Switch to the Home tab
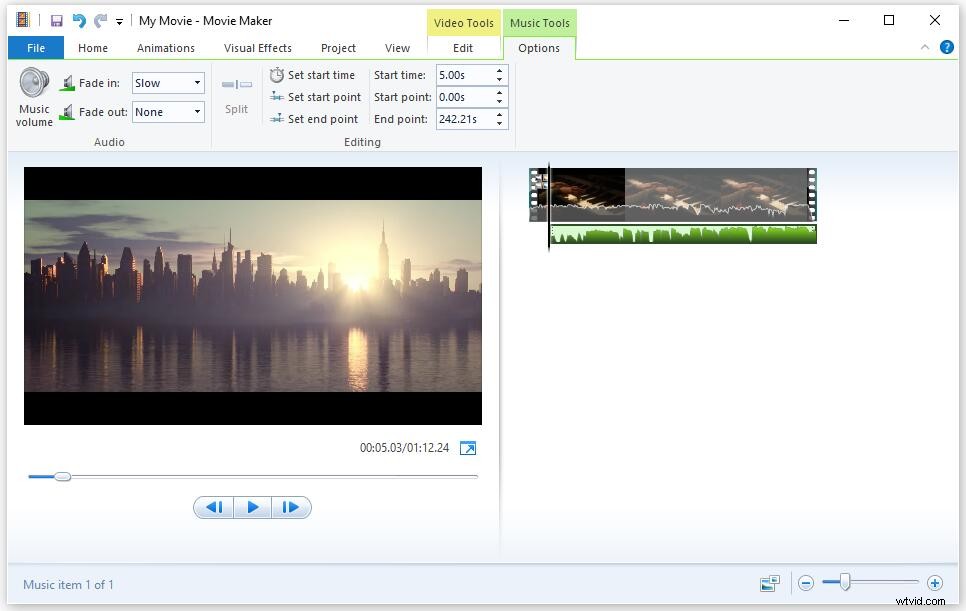This screenshot has width=966, height=611. (93, 47)
